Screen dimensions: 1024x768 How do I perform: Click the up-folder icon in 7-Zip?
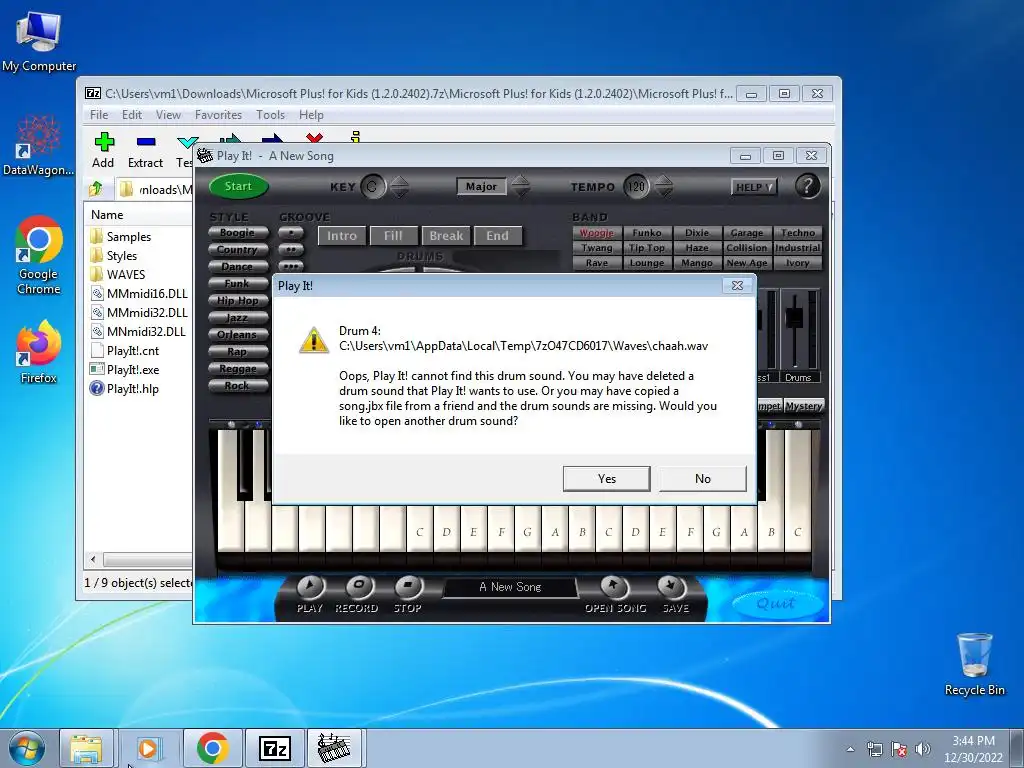click(96, 189)
